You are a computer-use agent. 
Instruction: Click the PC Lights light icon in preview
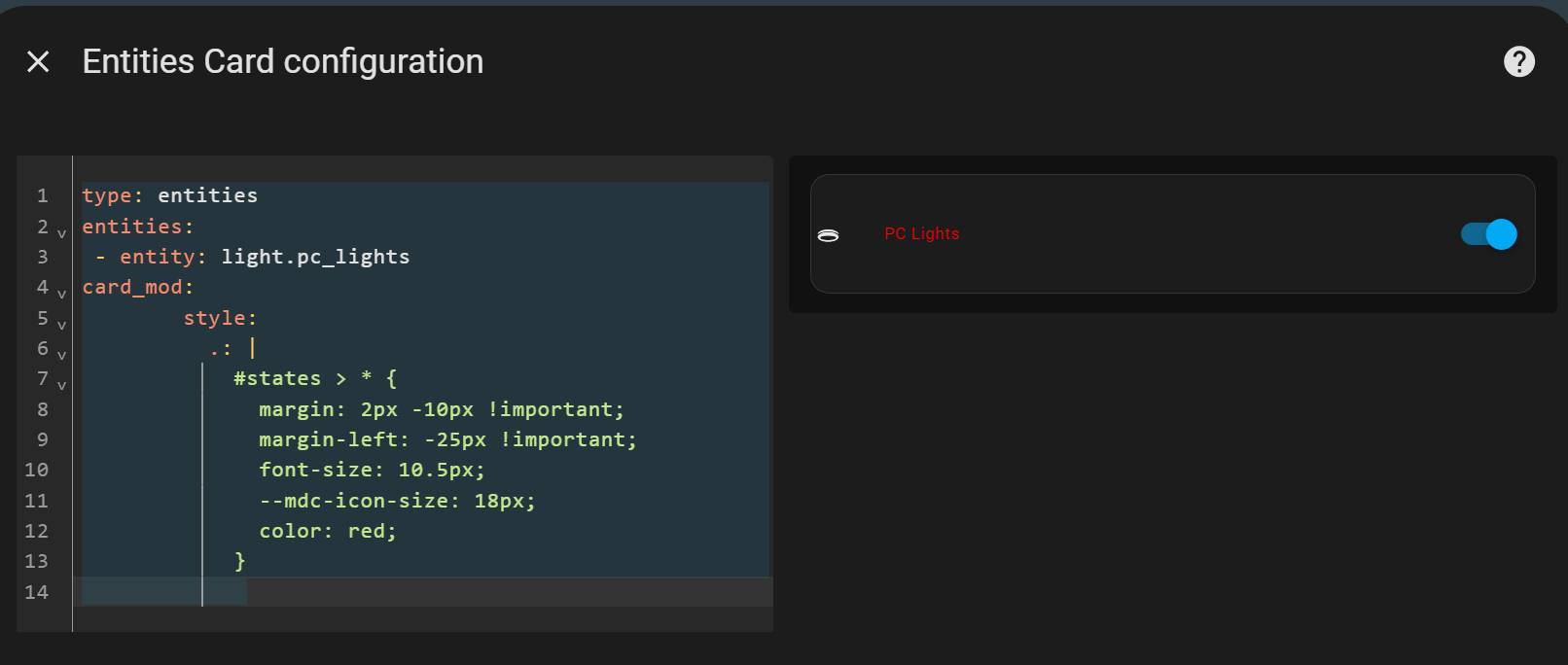pos(828,234)
